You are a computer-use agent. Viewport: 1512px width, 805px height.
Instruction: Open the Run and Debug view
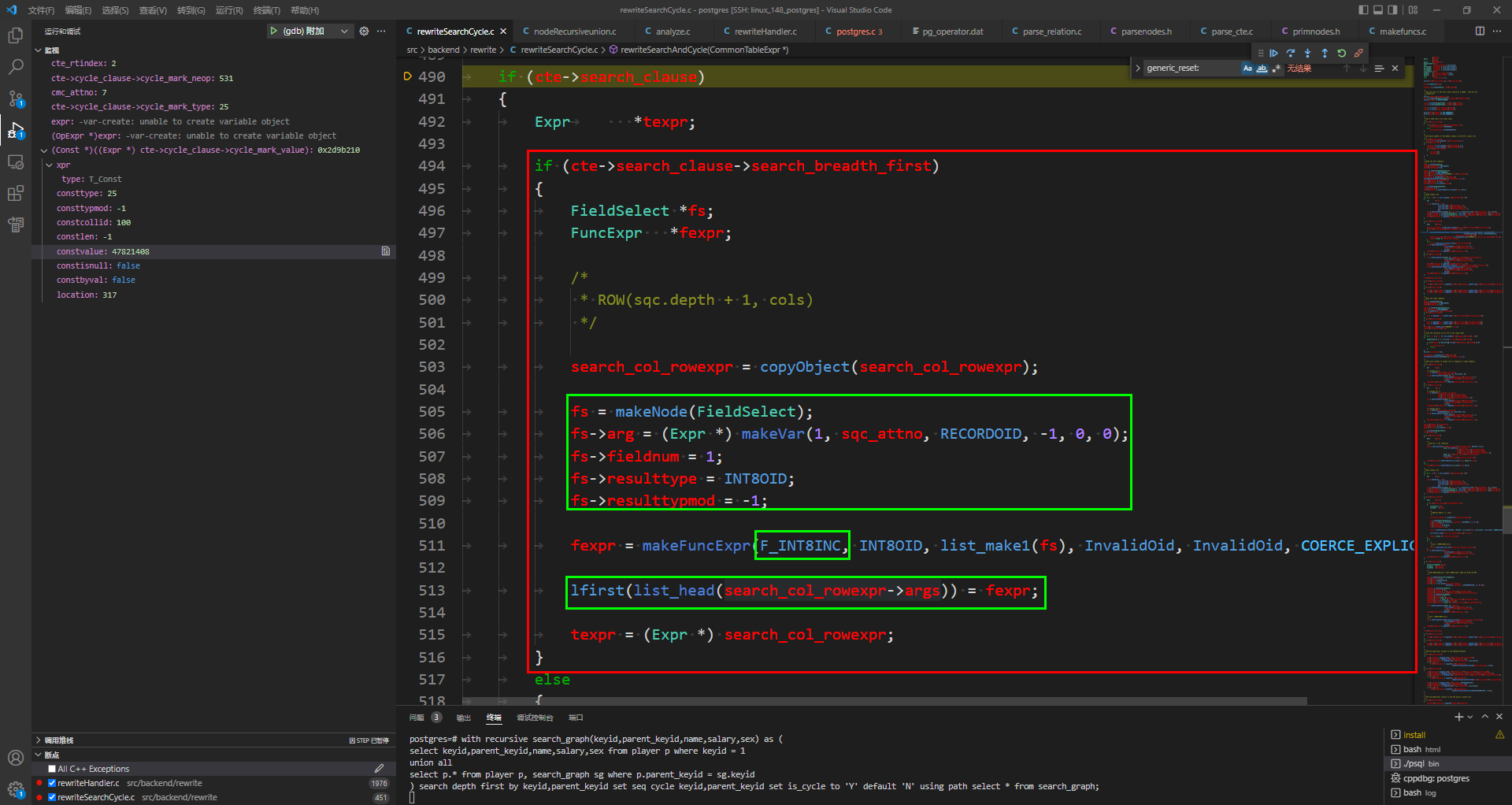click(16, 130)
